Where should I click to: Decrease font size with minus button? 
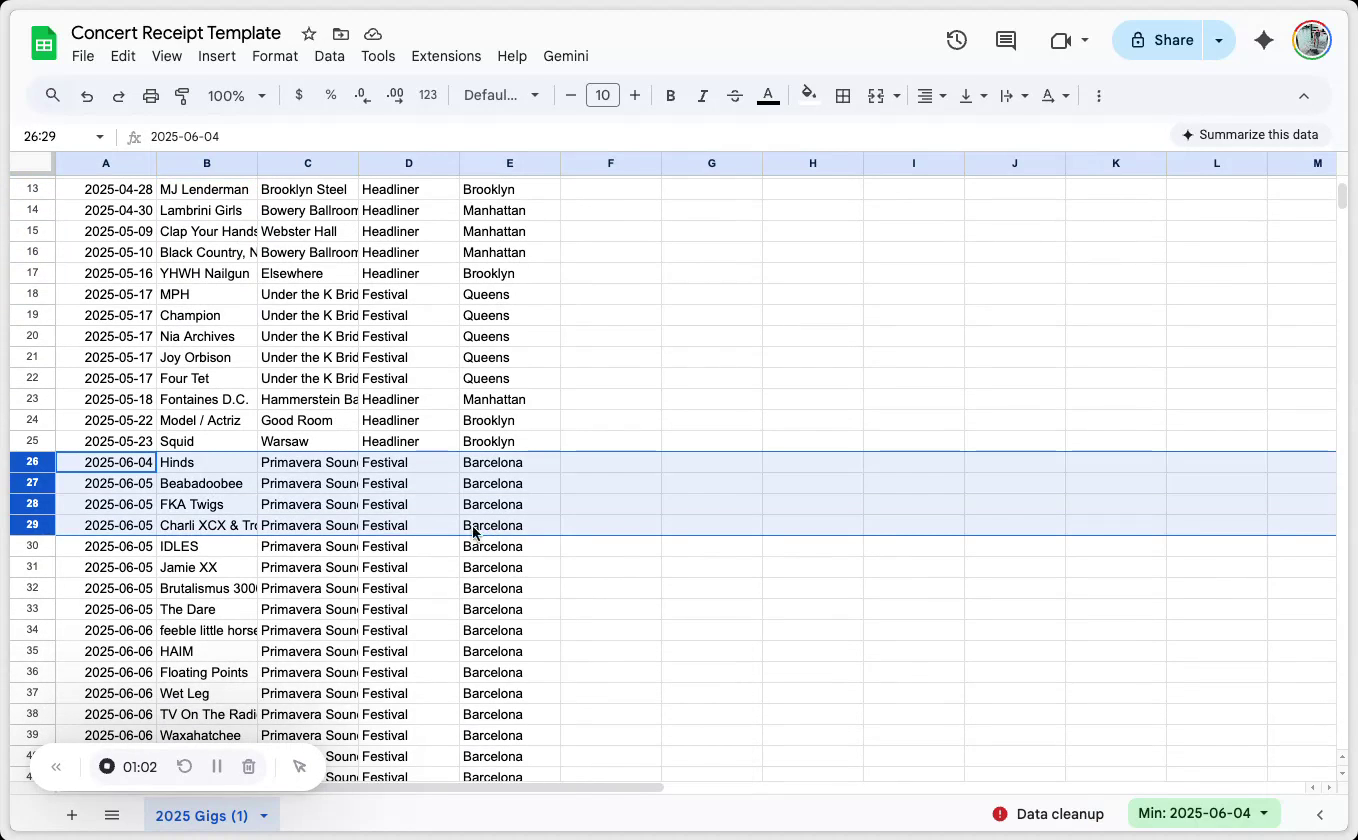tap(571, 96)
